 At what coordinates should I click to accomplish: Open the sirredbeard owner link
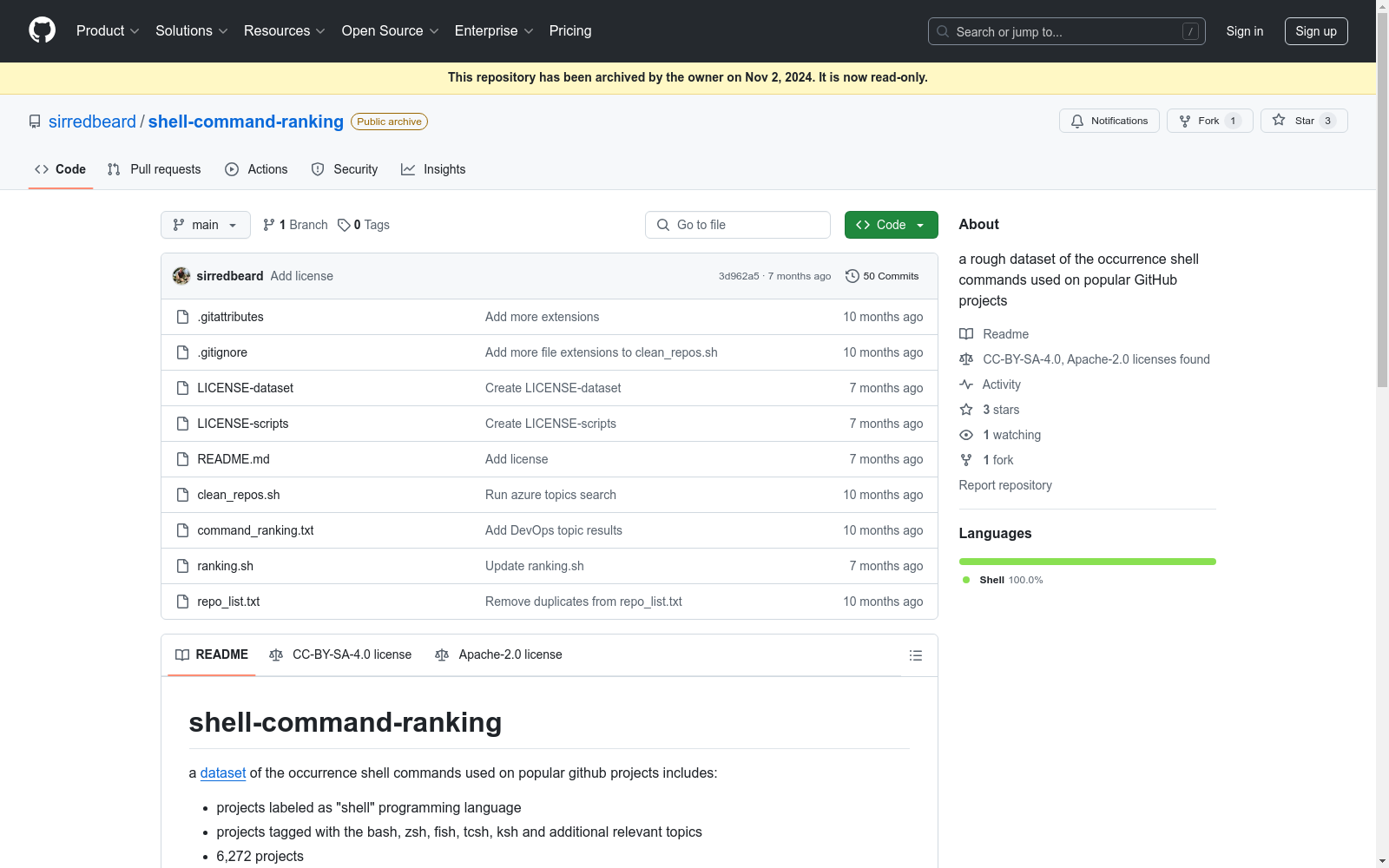92,122
